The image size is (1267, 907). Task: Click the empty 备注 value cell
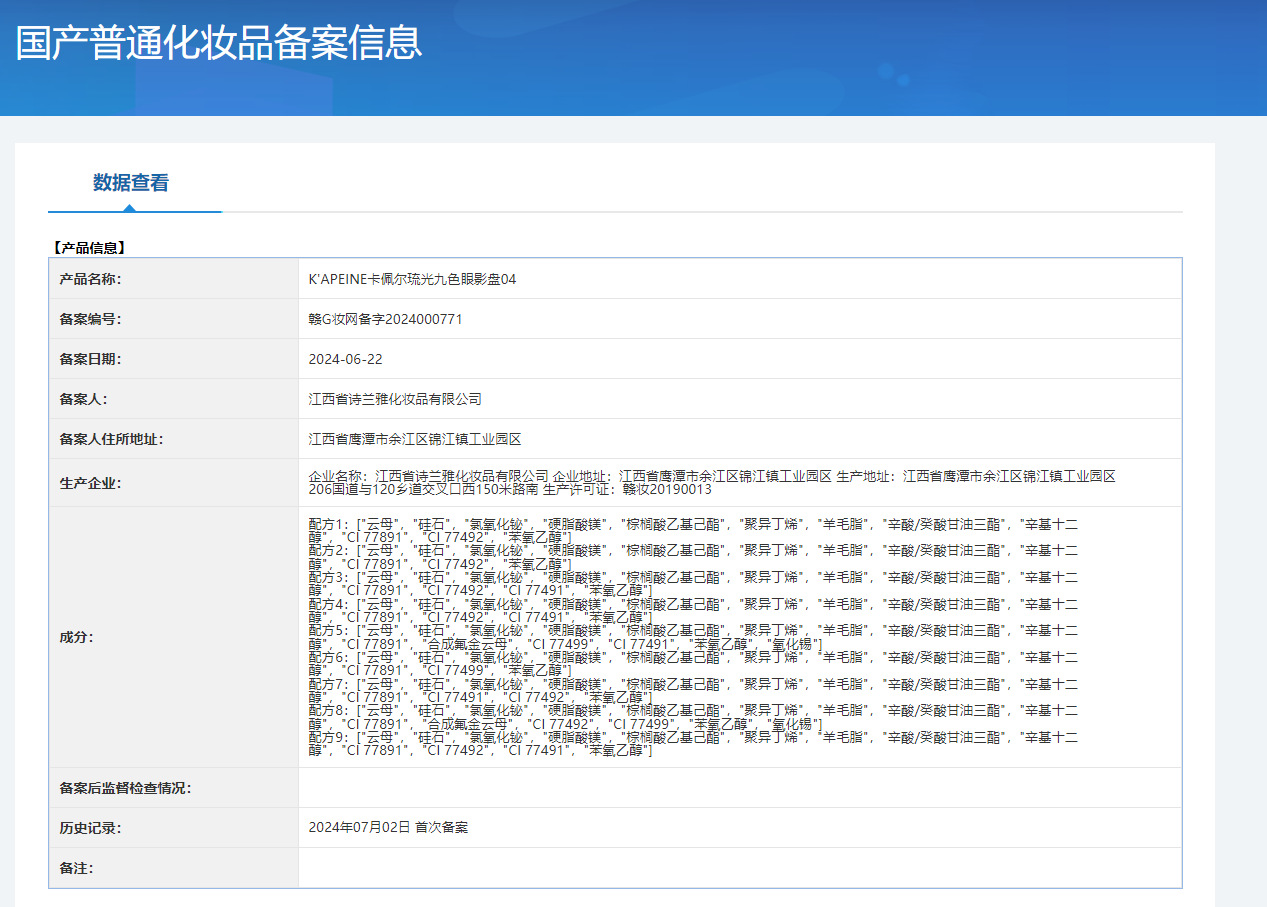(x=739, y=868)
